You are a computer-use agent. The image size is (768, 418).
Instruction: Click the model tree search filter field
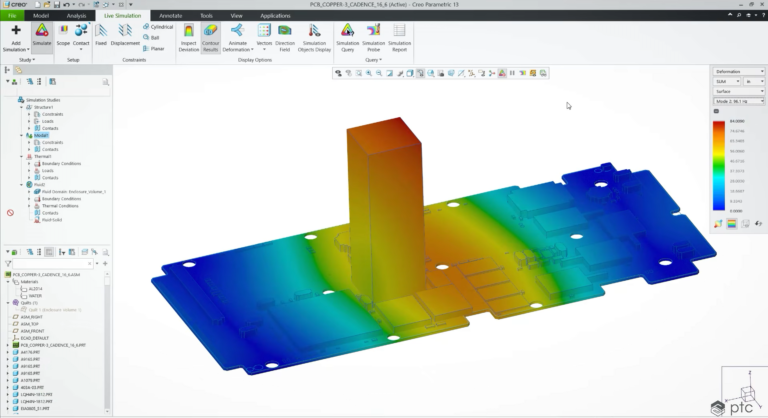coord(53,264)
